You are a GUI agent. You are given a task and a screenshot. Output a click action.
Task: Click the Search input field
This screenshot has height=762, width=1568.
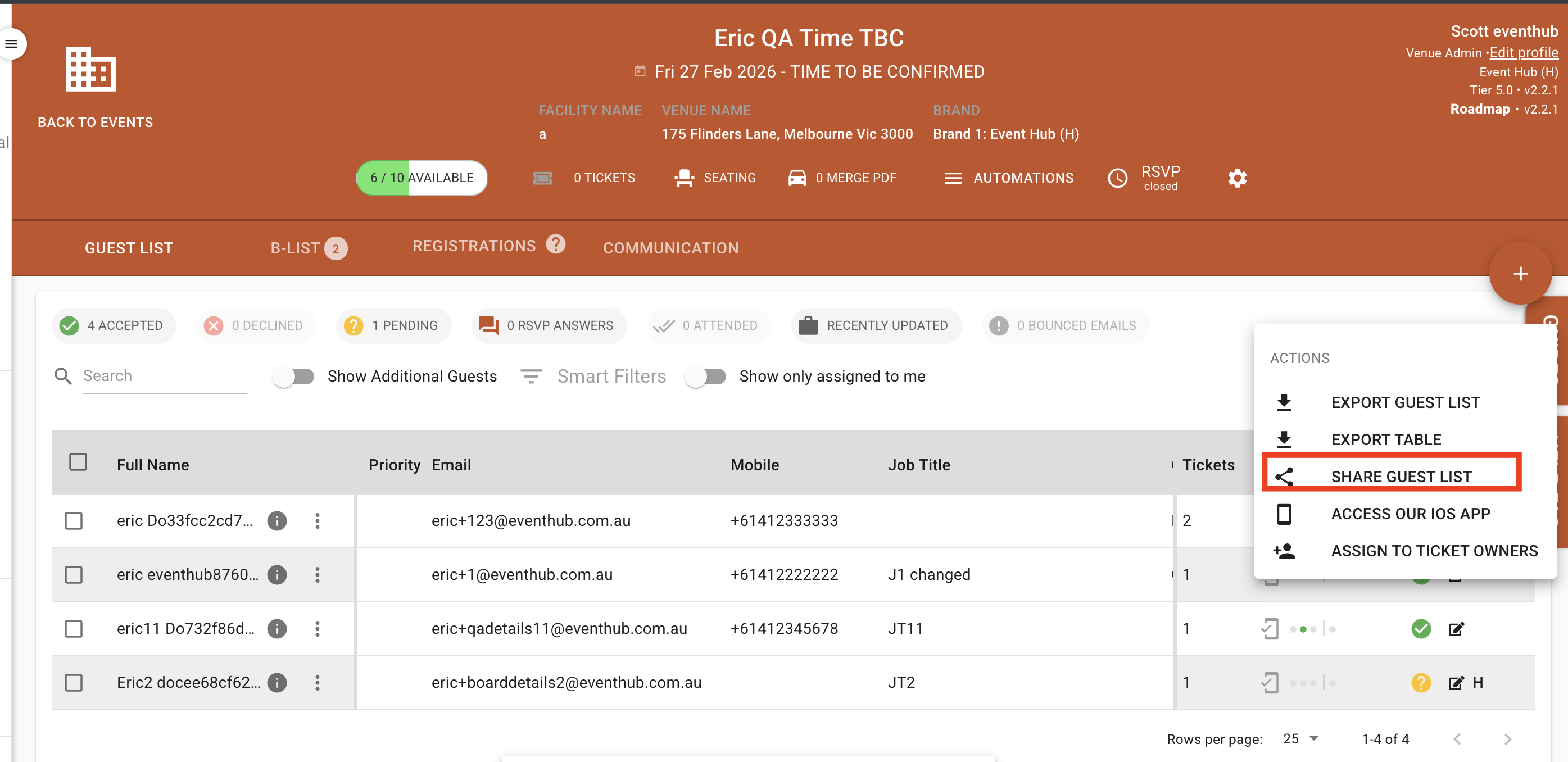[x=164, y=376]
